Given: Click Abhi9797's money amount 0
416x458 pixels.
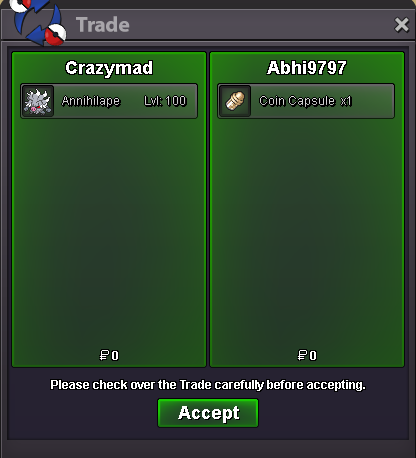Looking at the screenshot, I should (x=313, y=355).
